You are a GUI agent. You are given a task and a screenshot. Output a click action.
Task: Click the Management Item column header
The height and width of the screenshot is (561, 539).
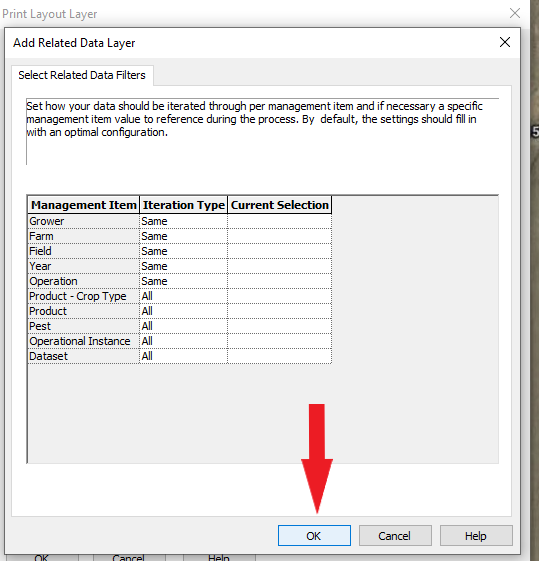[x=84, y=205]
